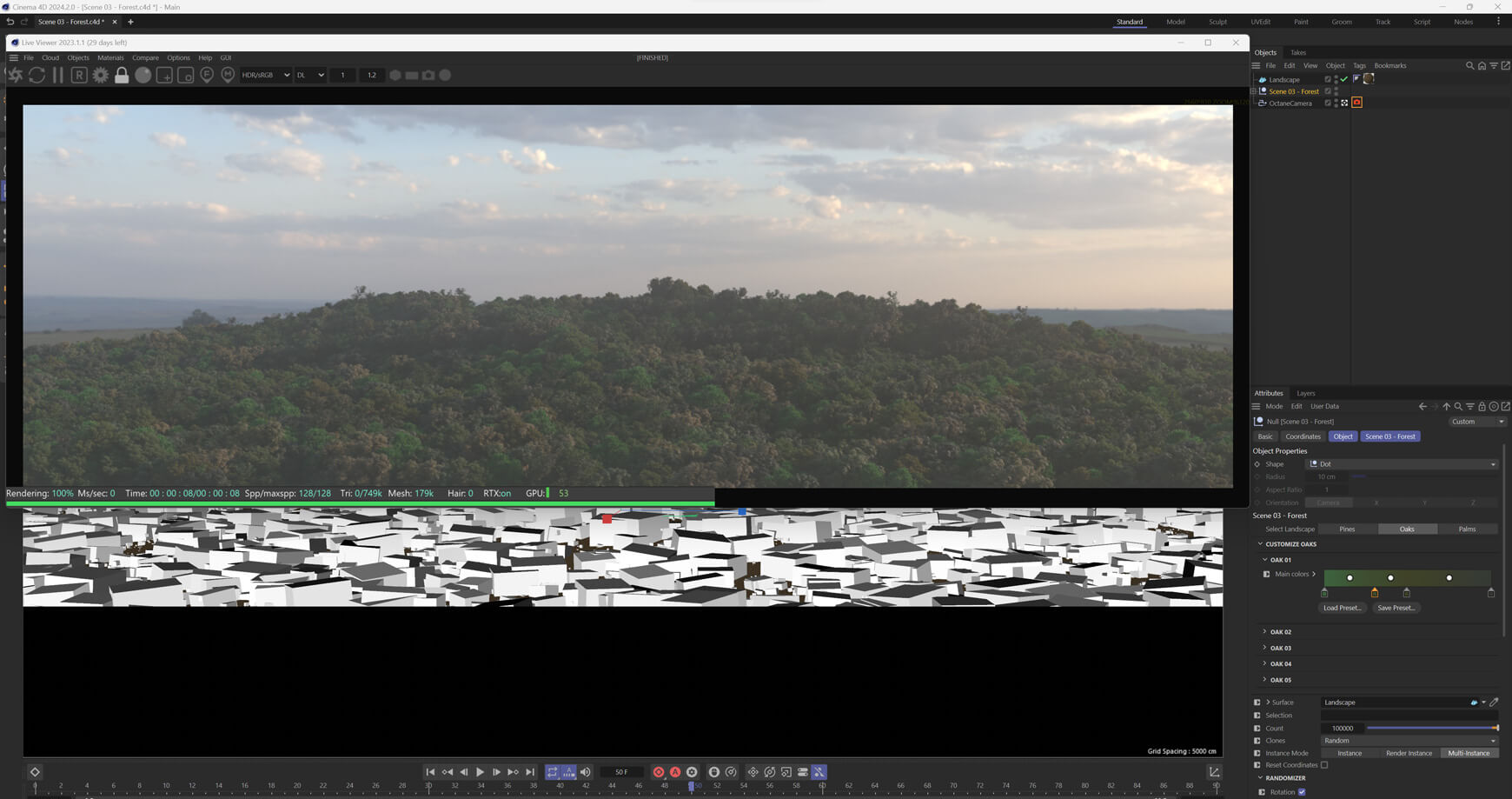Restart render in Live Viewer toolbar
Image resolution: width=1512 pixels, height=799 pixels.
[x=36, y=76]
